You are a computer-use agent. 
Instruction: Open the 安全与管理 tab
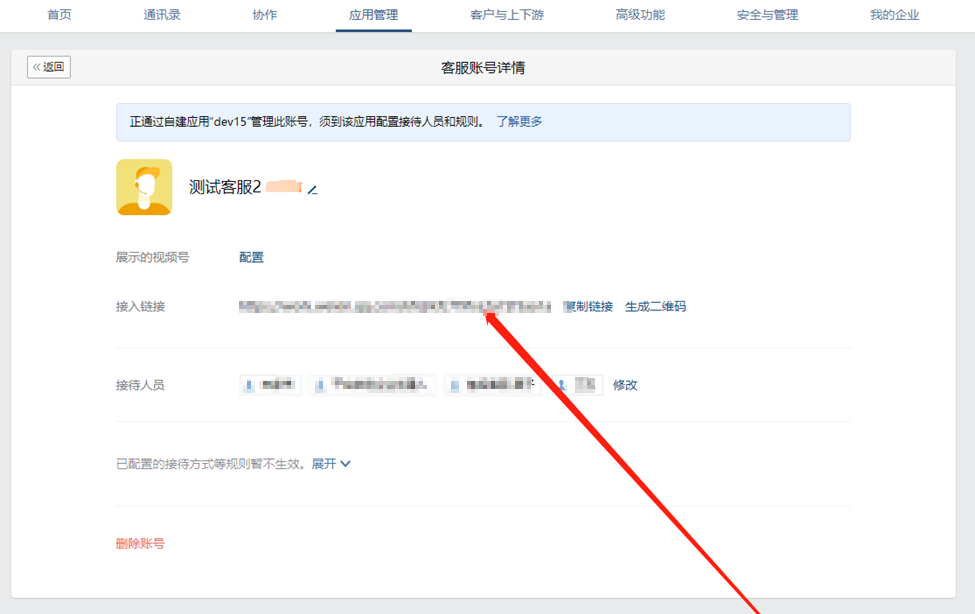[767, 15]
